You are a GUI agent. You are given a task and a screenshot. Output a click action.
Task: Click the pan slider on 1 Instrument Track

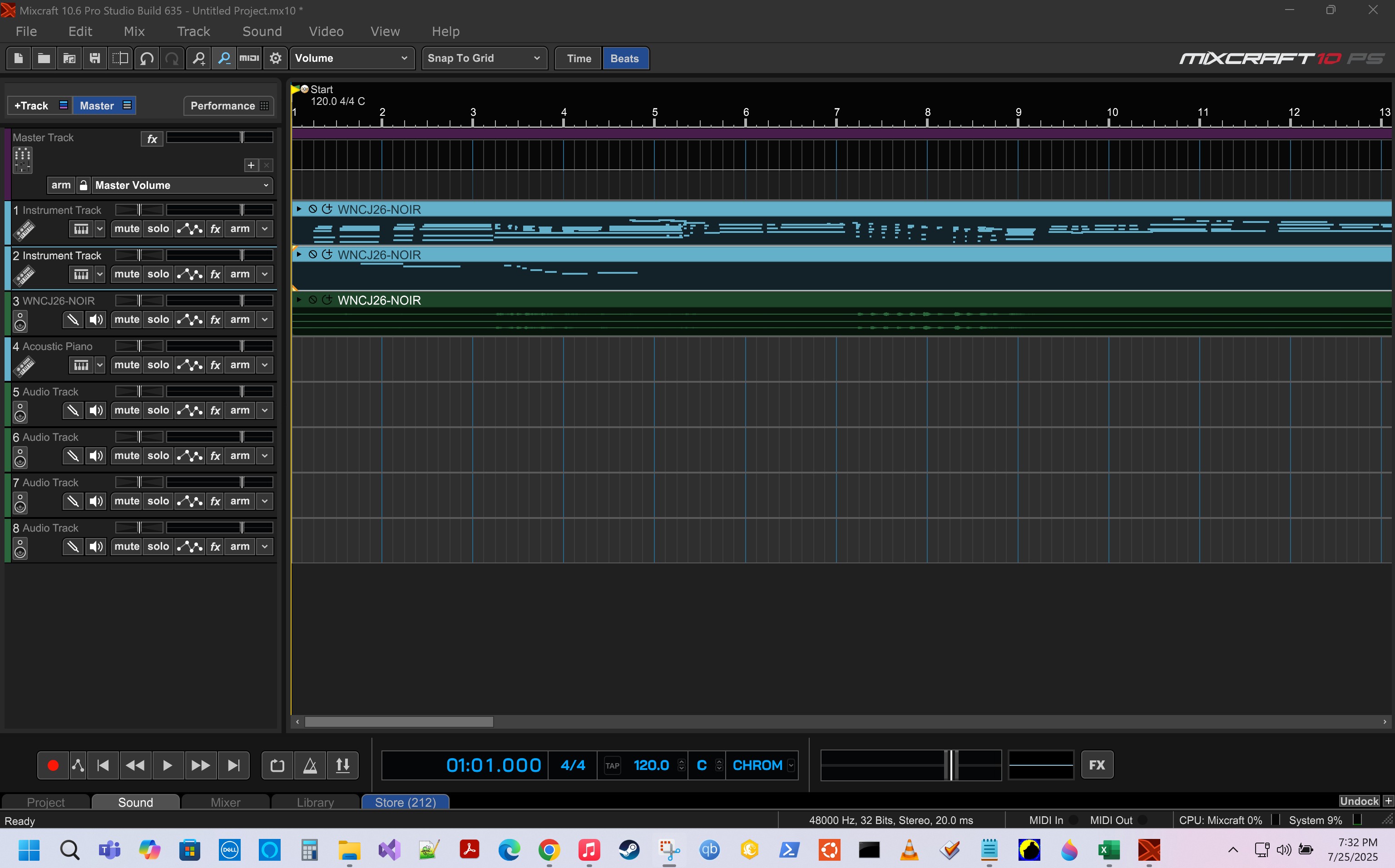pyautogui.click(x=139, y=210)
